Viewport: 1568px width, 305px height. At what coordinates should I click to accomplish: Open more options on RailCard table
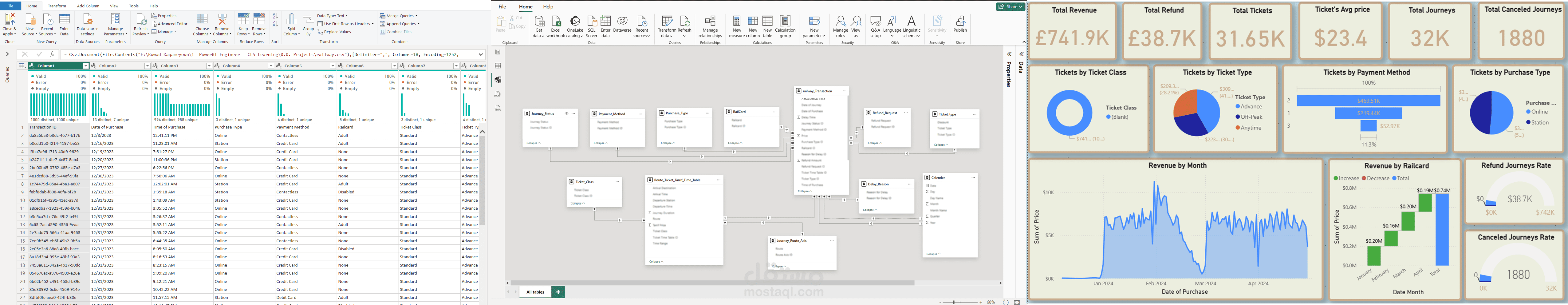pos(774,111)
